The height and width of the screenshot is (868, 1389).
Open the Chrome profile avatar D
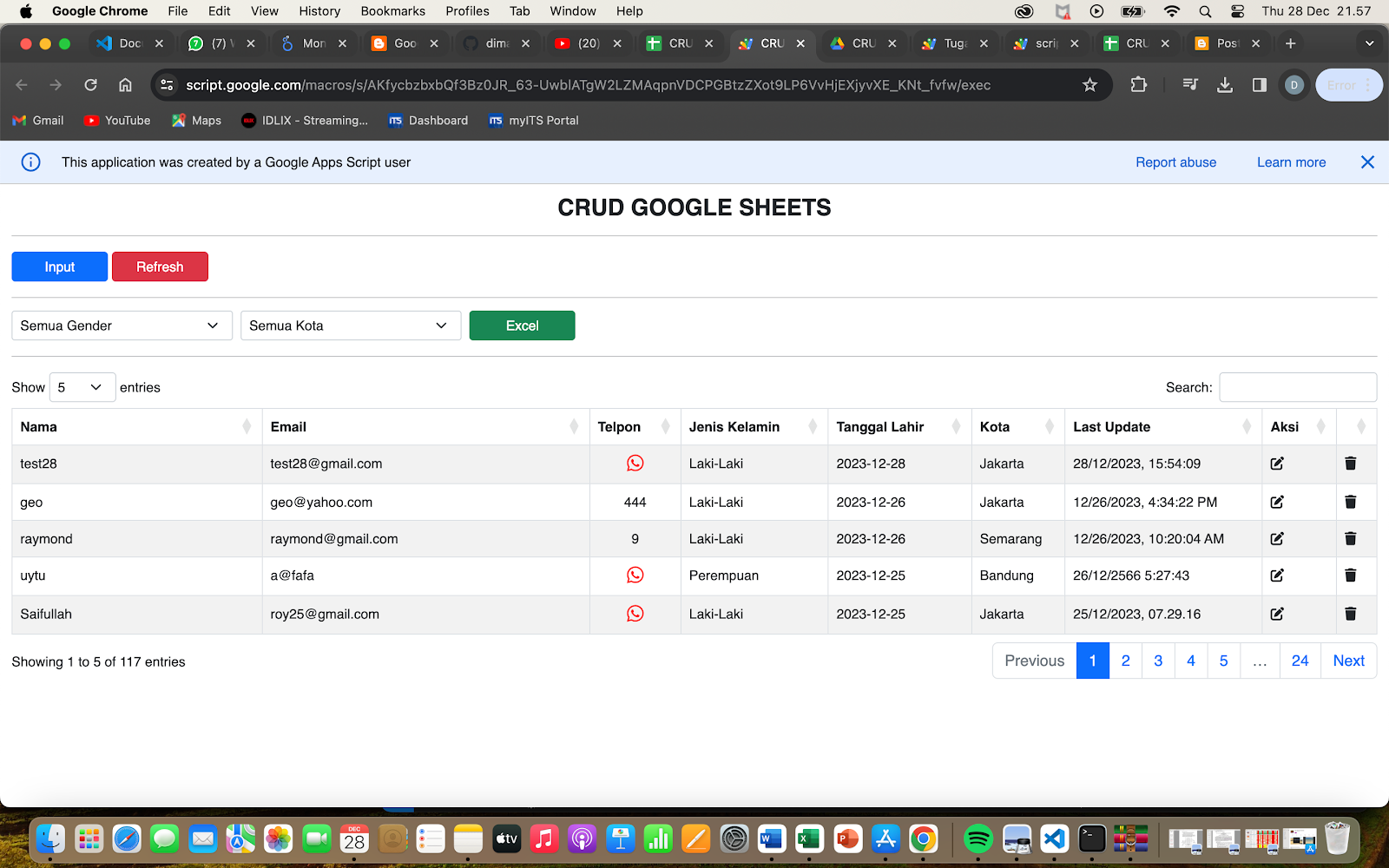pos(1294,85)
